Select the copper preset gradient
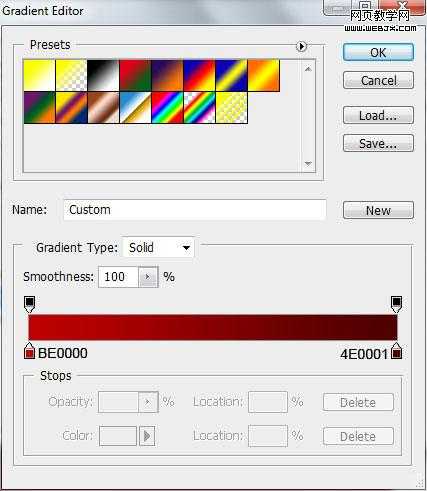 coord(103,107)
